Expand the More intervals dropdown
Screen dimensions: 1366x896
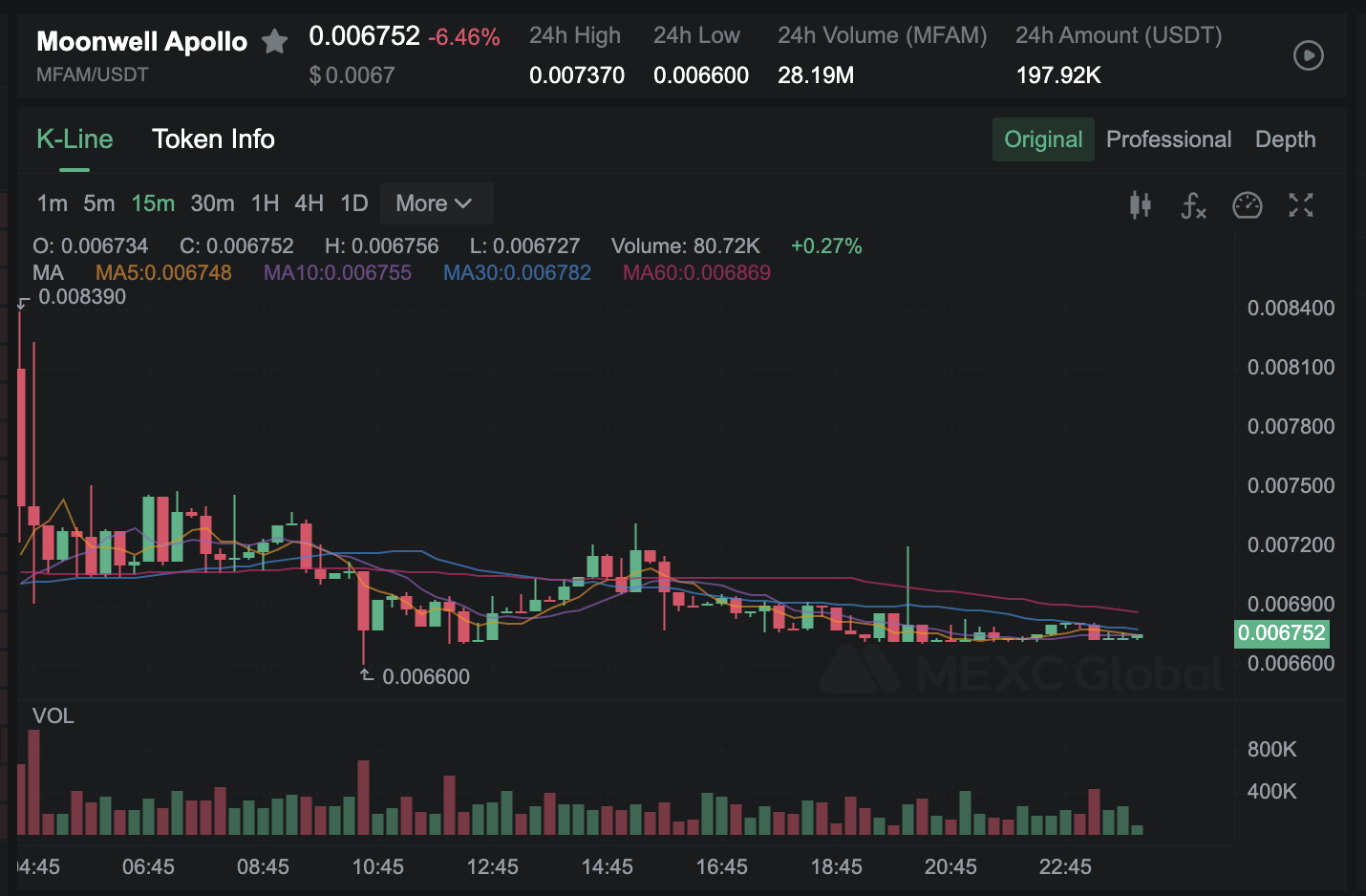436,203
